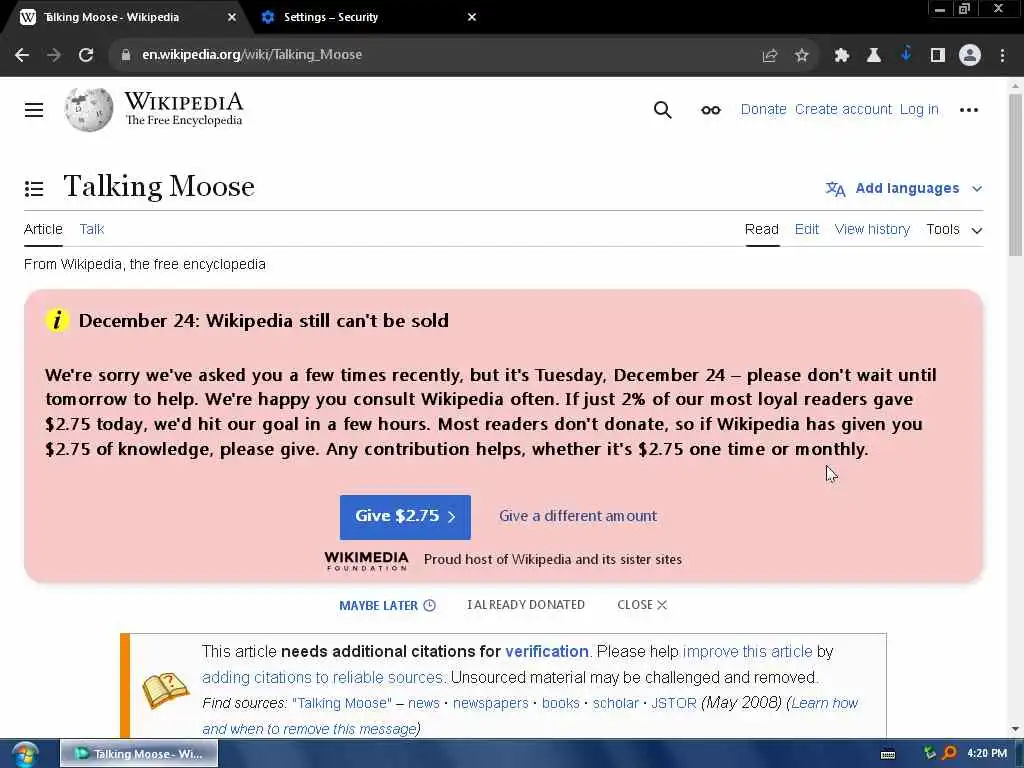This screenshot has height=768, width=1024.
Task: Toggle the browser side panel
Action: pos(938,56)
